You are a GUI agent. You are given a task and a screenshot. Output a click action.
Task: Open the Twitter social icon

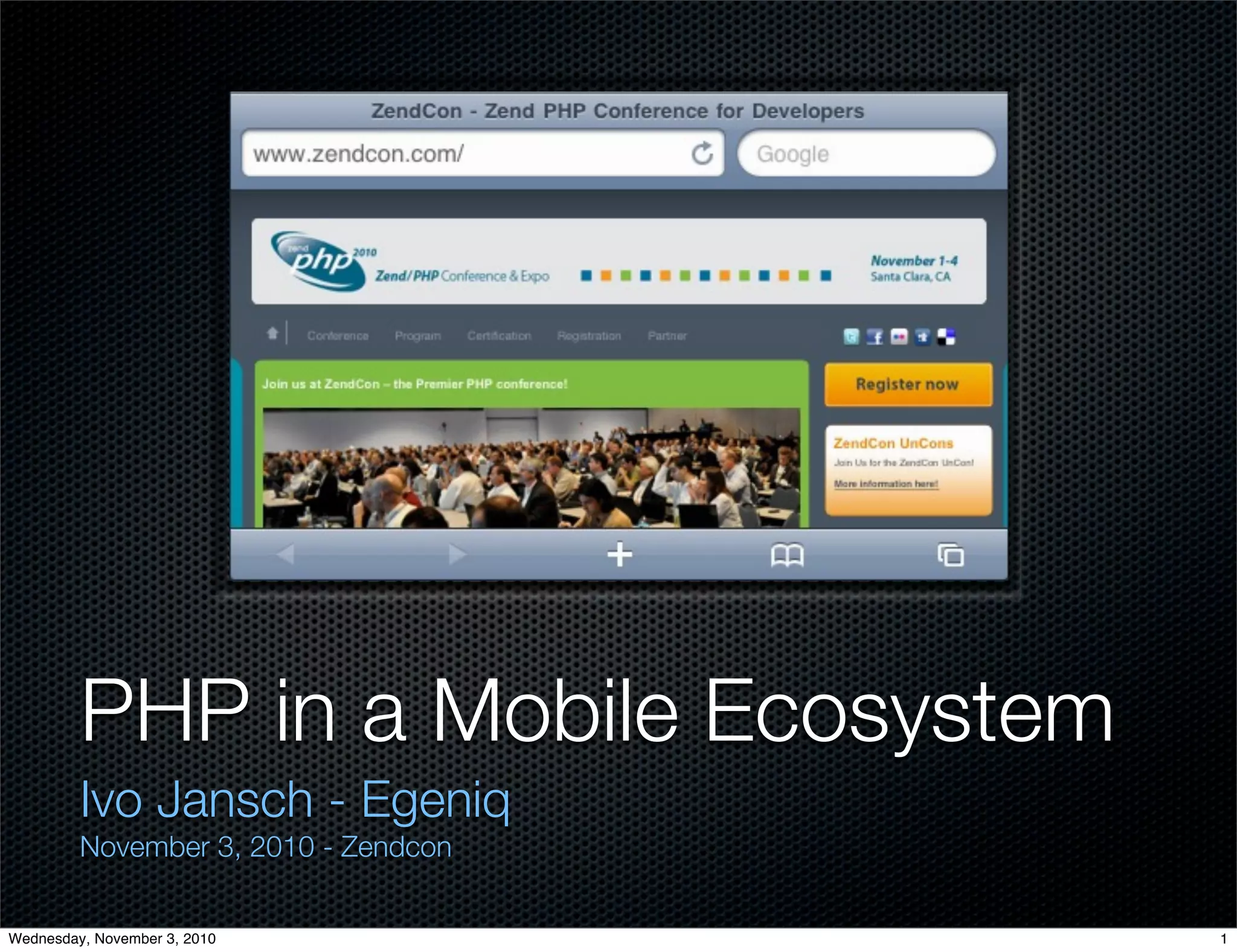click(x=851, y=336)
